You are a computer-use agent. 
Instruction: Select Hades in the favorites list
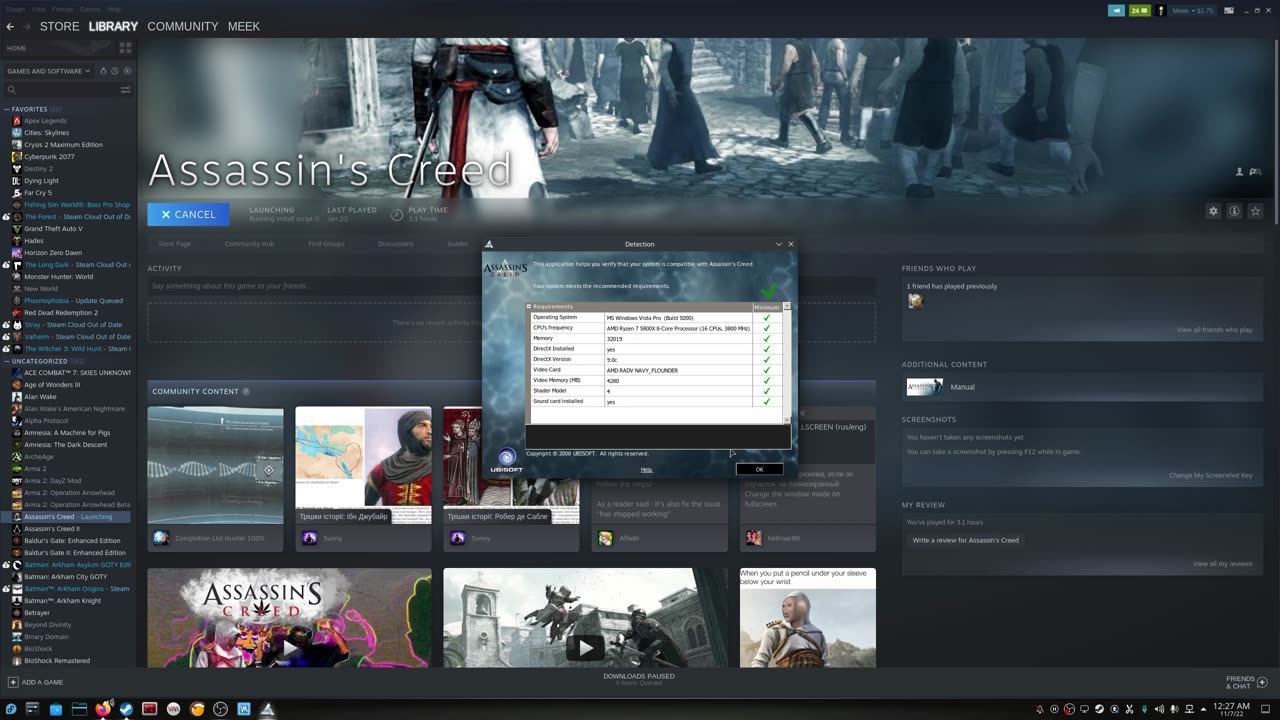(x=33, y=241)
